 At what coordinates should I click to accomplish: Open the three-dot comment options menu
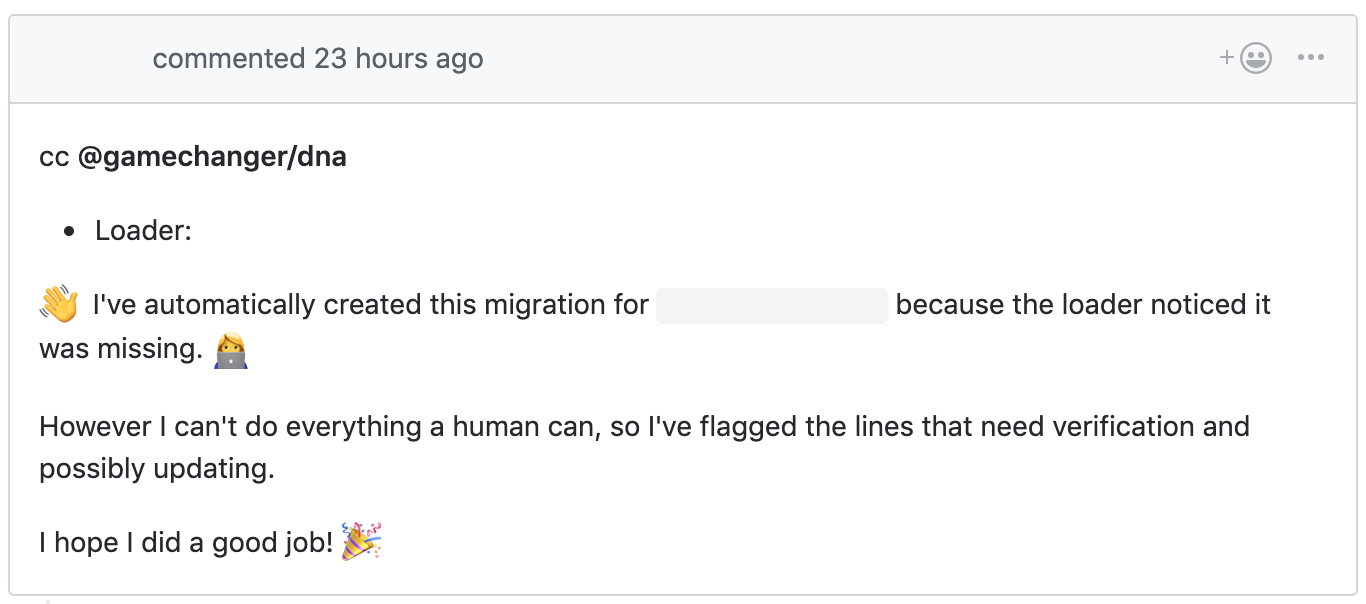(1310, 59)
